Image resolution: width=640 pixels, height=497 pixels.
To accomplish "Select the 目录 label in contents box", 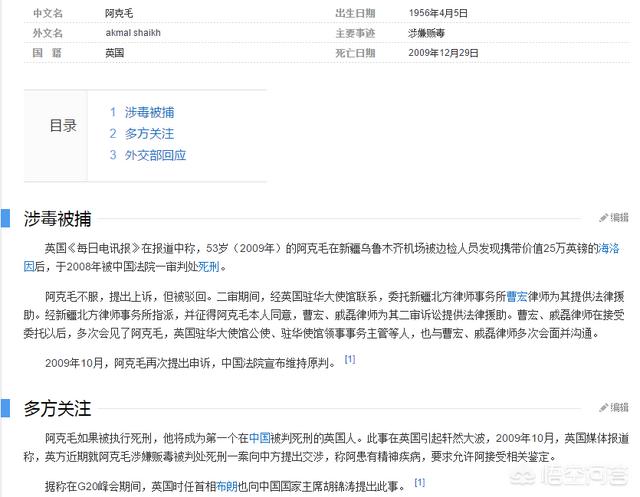I will (x=63, y=126).
